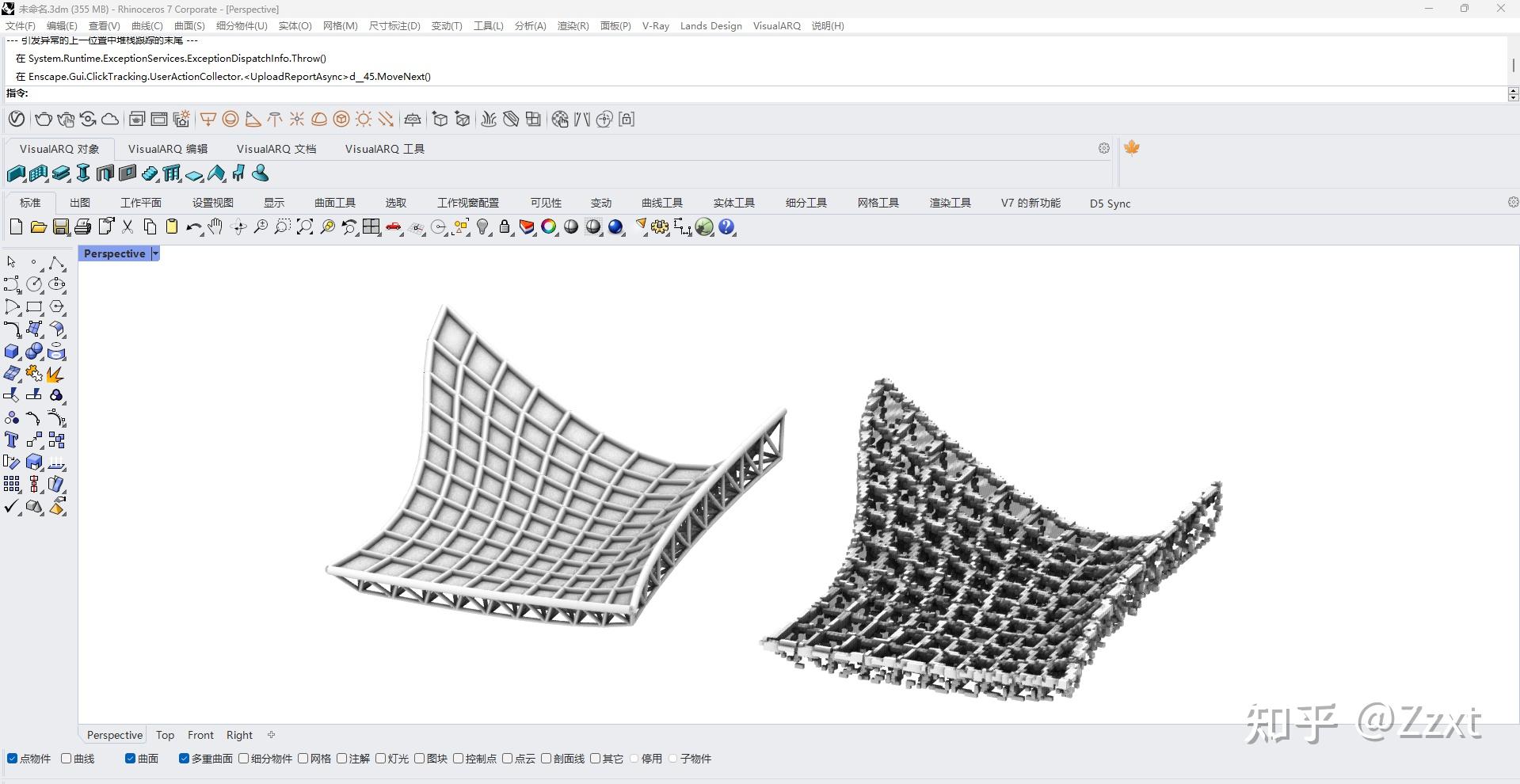Click the red car icon
The image size is (1520, 784).
394,227
